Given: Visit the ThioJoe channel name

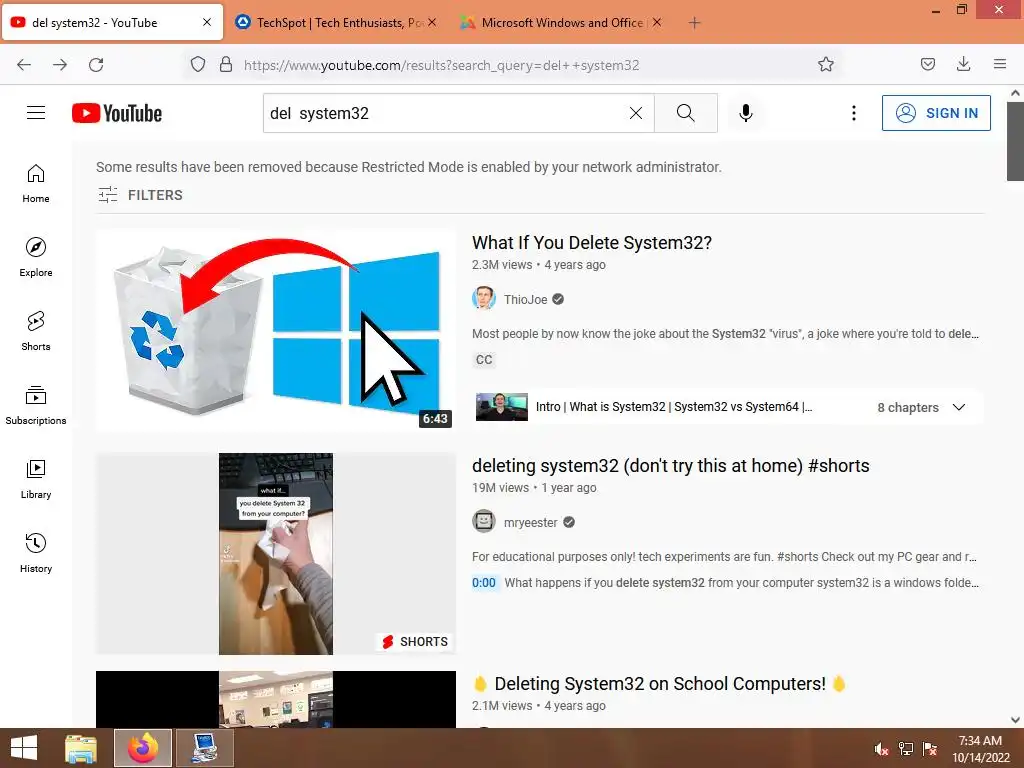Looking at the screenshot, I should tap(525, 299).
